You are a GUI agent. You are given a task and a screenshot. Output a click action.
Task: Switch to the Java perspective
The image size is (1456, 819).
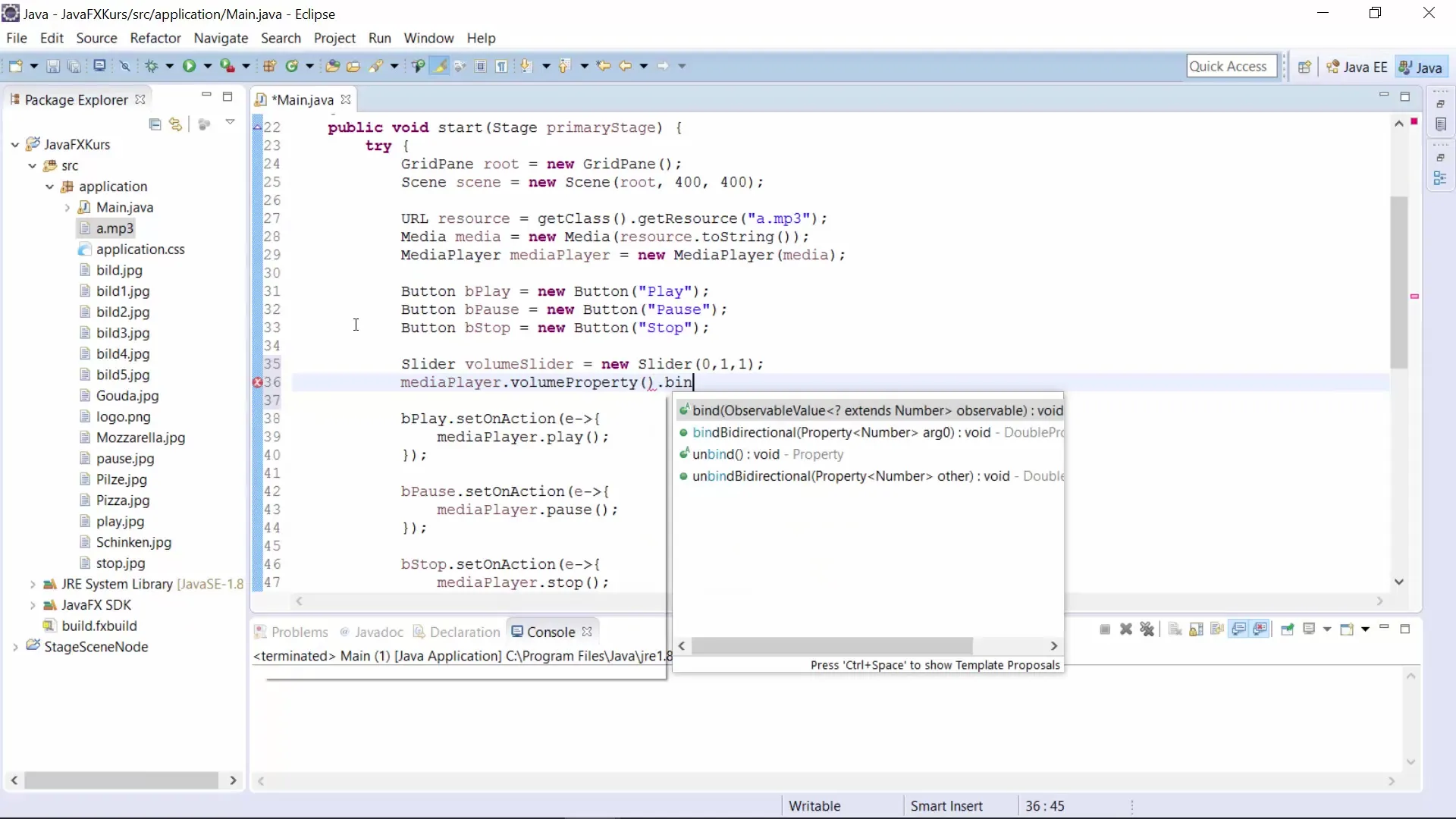click(x=1421, y=67)
